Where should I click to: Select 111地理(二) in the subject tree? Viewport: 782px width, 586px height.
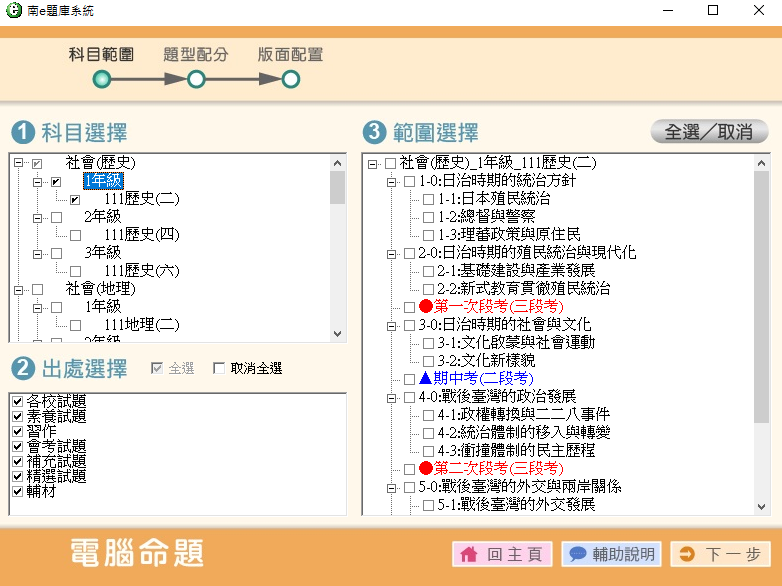(141, 325)
